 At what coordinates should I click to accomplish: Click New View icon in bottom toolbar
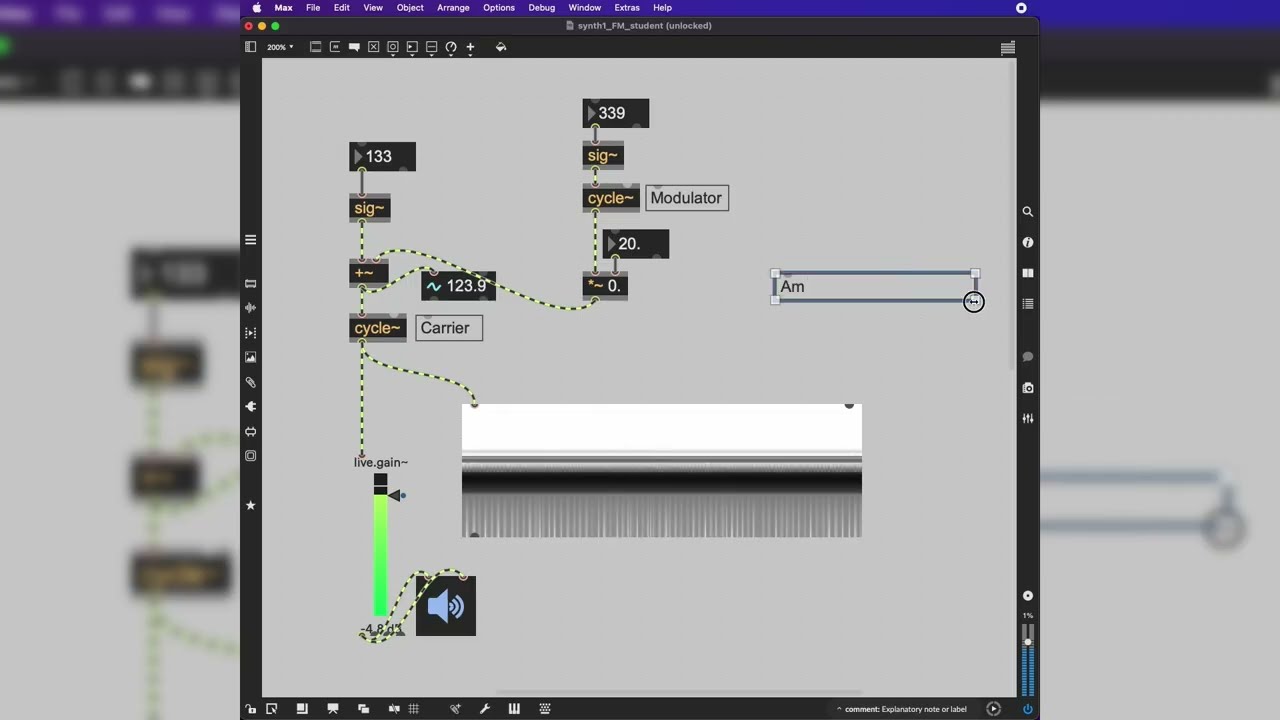click(302, 709)
